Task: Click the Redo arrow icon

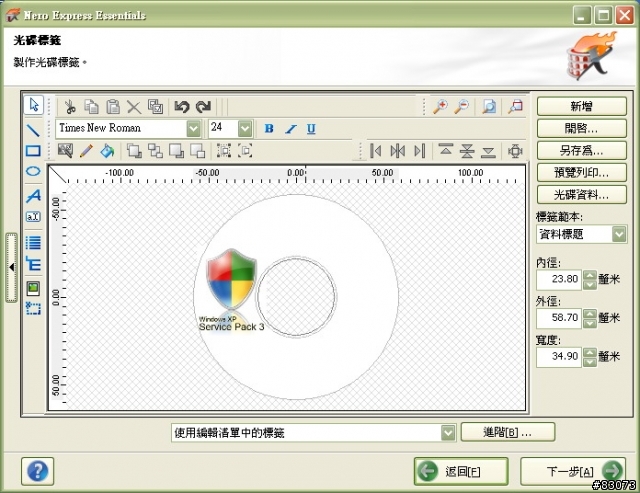Action: pos(203,107)
